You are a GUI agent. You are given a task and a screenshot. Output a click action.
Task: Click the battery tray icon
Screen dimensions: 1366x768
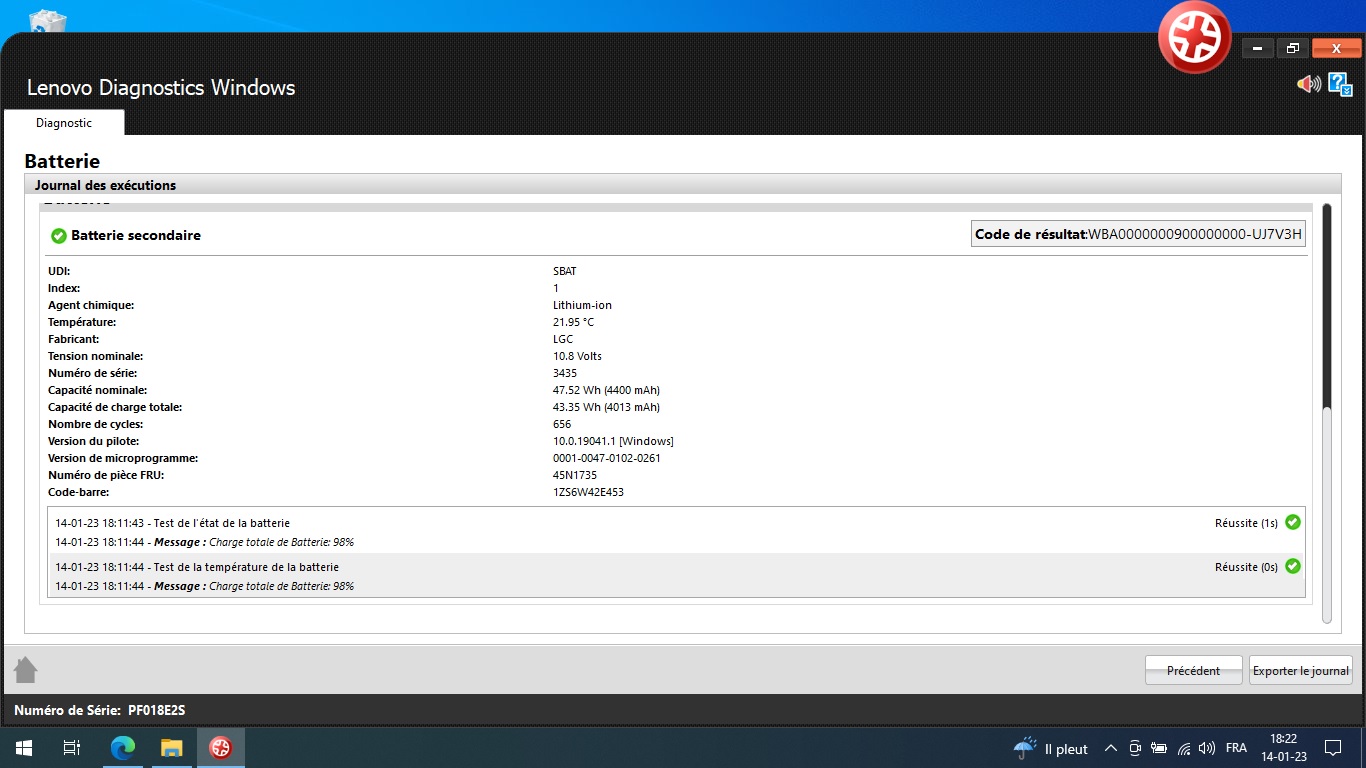tap(1159, 748)
